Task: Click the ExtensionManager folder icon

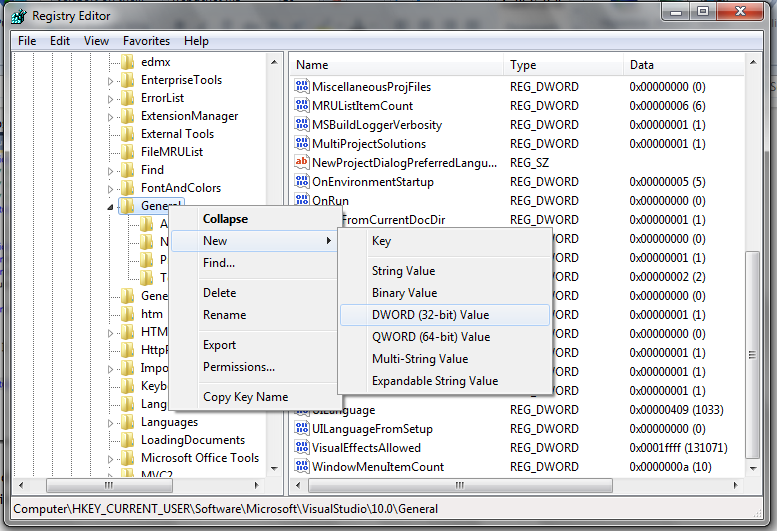Action: click(128, 116)
